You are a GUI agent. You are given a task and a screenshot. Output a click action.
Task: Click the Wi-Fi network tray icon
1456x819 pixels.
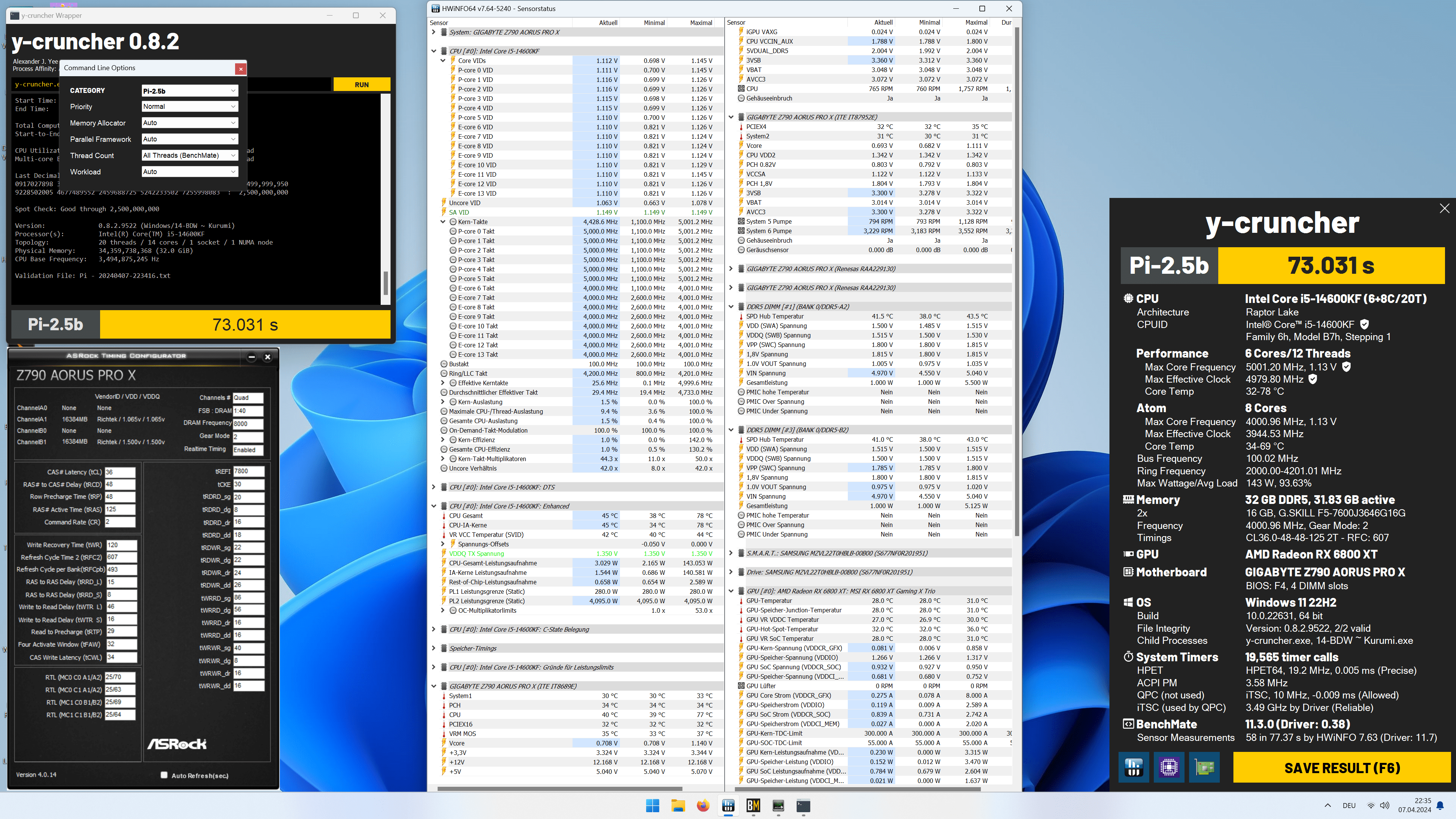1371,805
